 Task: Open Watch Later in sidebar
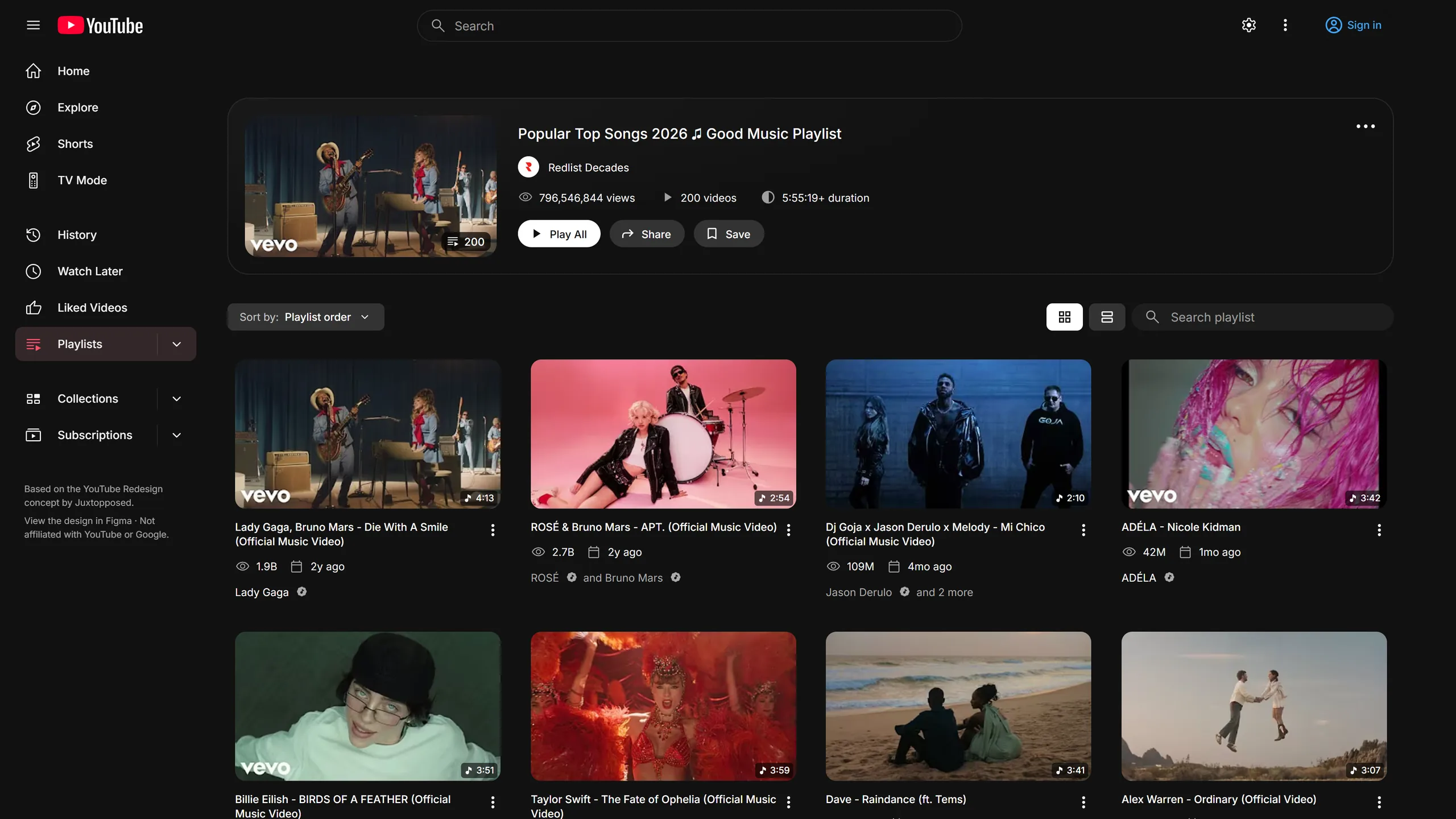106,271
